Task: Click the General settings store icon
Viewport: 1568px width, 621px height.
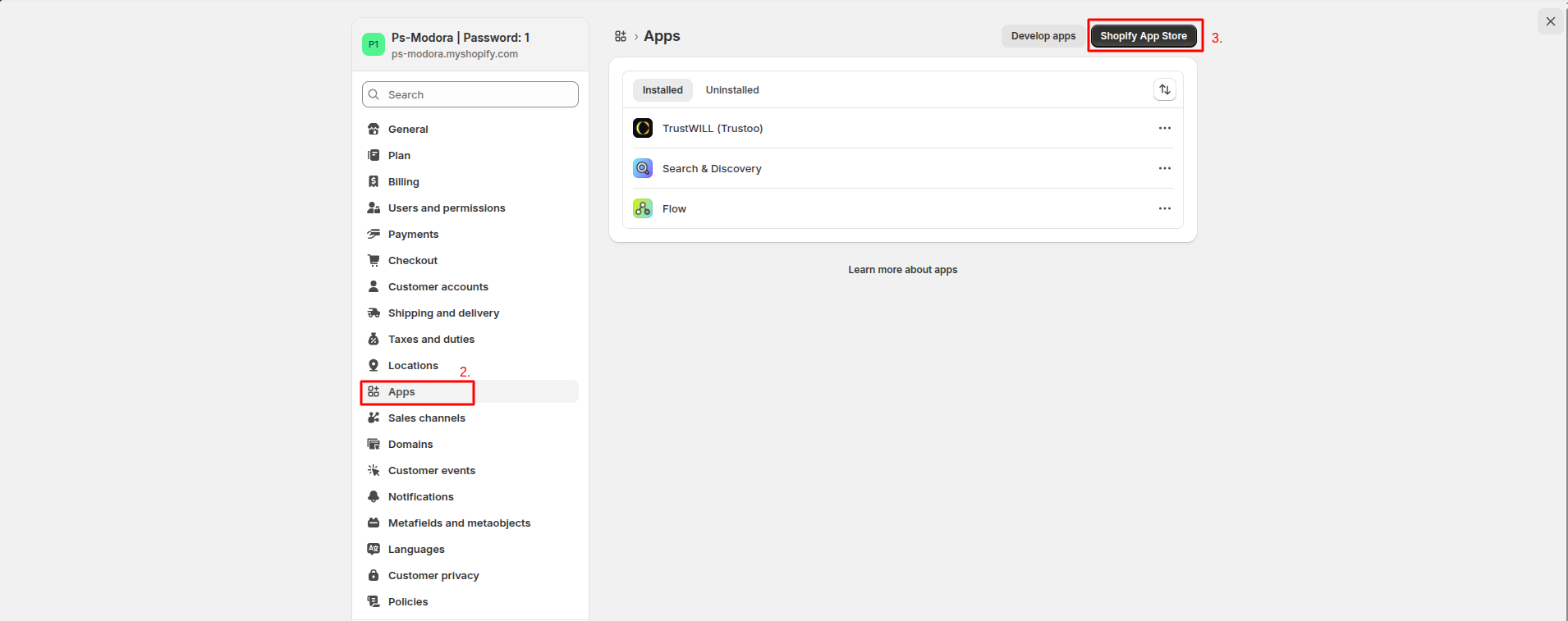Action: tap(374, 129)
